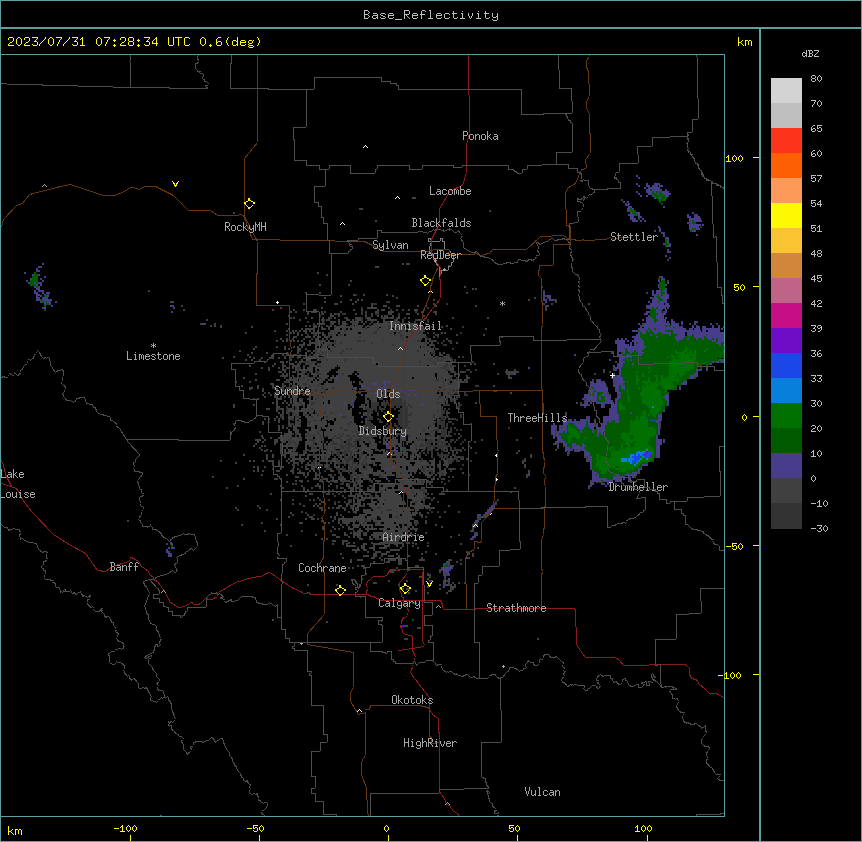This screenshot has width=862, height=842.
Task: Click the Cochrane city label
Action: (x=322, y=568)
